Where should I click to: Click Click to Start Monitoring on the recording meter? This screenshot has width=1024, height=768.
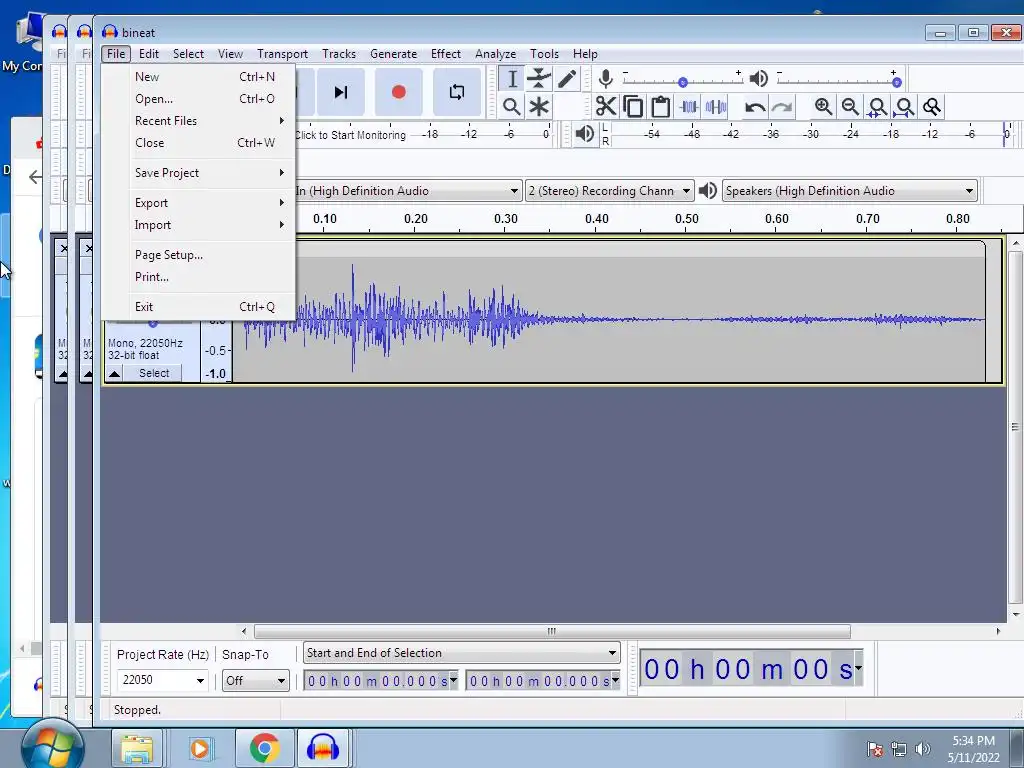[350, 135]
